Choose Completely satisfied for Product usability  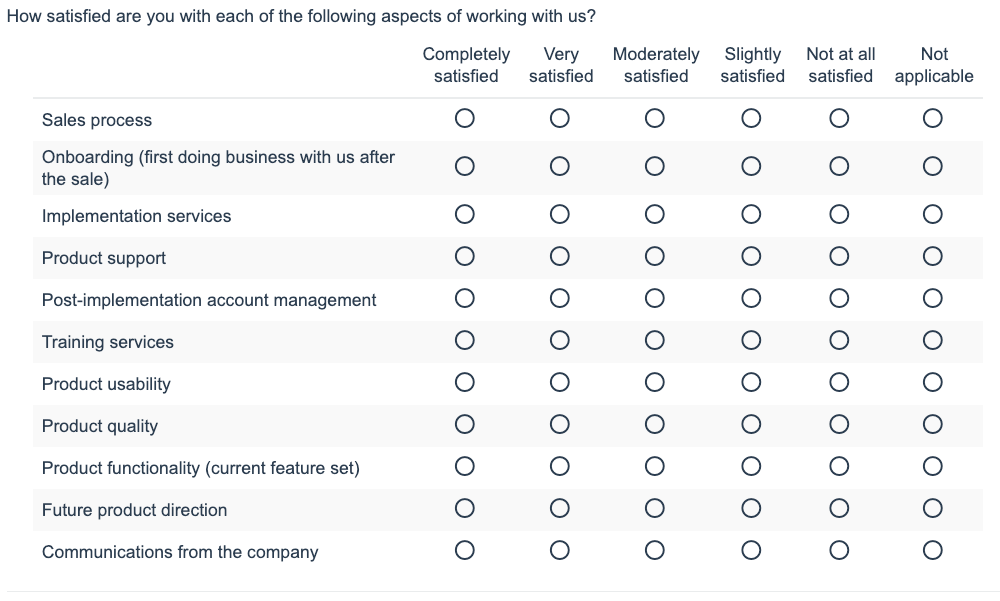tap(464, 383)
